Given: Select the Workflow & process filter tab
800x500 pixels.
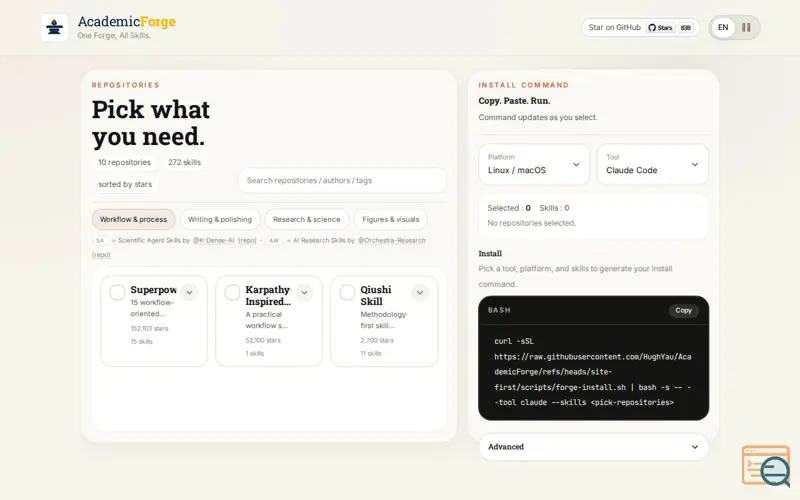Looking at the screenshot, I should click(134, 219).
